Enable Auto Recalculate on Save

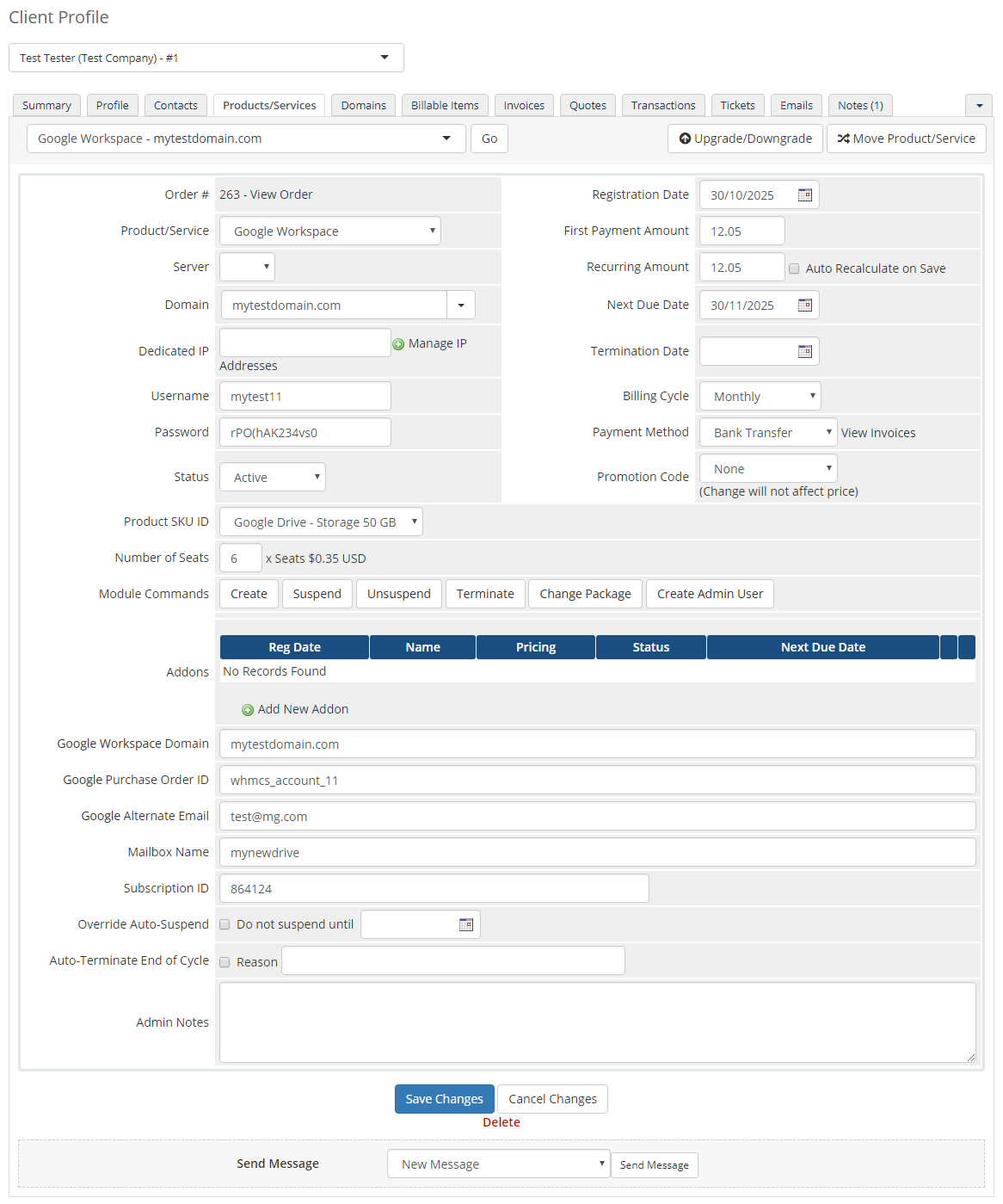click(x=794, y=268)
